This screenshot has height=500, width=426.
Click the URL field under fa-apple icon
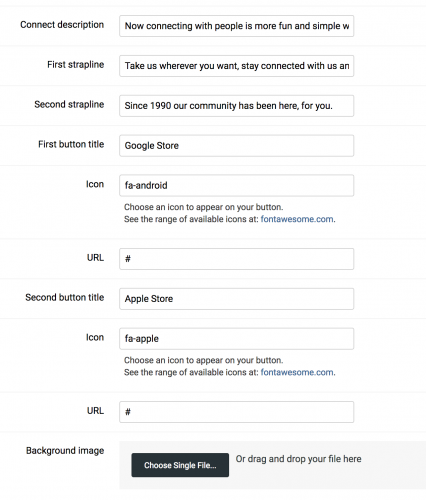click(236, 412)
